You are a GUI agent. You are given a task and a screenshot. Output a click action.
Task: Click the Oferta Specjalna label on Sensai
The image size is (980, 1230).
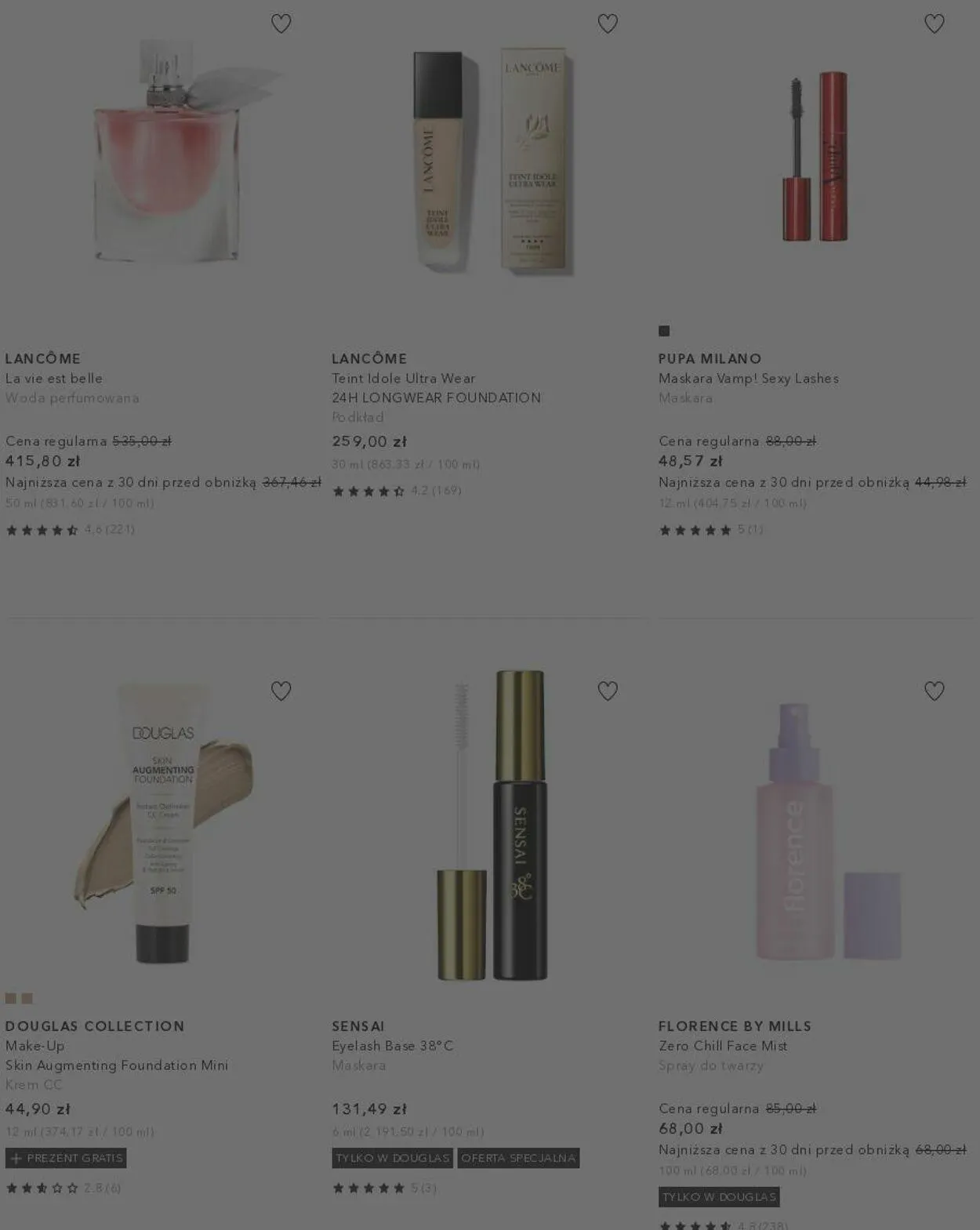coord(518,1158)
